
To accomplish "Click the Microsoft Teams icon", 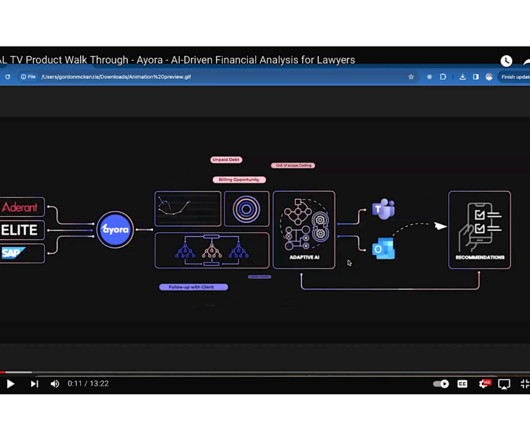I will [x=384, y=209].
